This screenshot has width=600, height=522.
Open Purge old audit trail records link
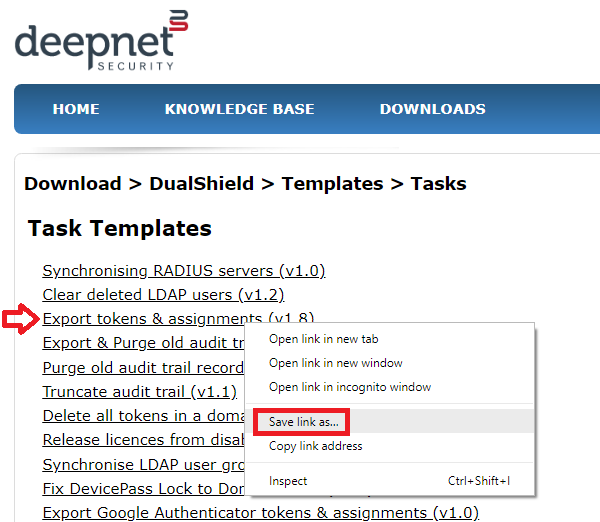(143, 368)
